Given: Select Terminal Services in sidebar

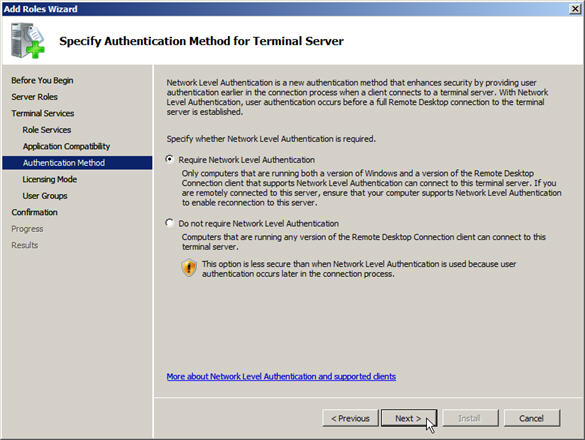Looking at the screenshot, I should (x=43, y=113).
